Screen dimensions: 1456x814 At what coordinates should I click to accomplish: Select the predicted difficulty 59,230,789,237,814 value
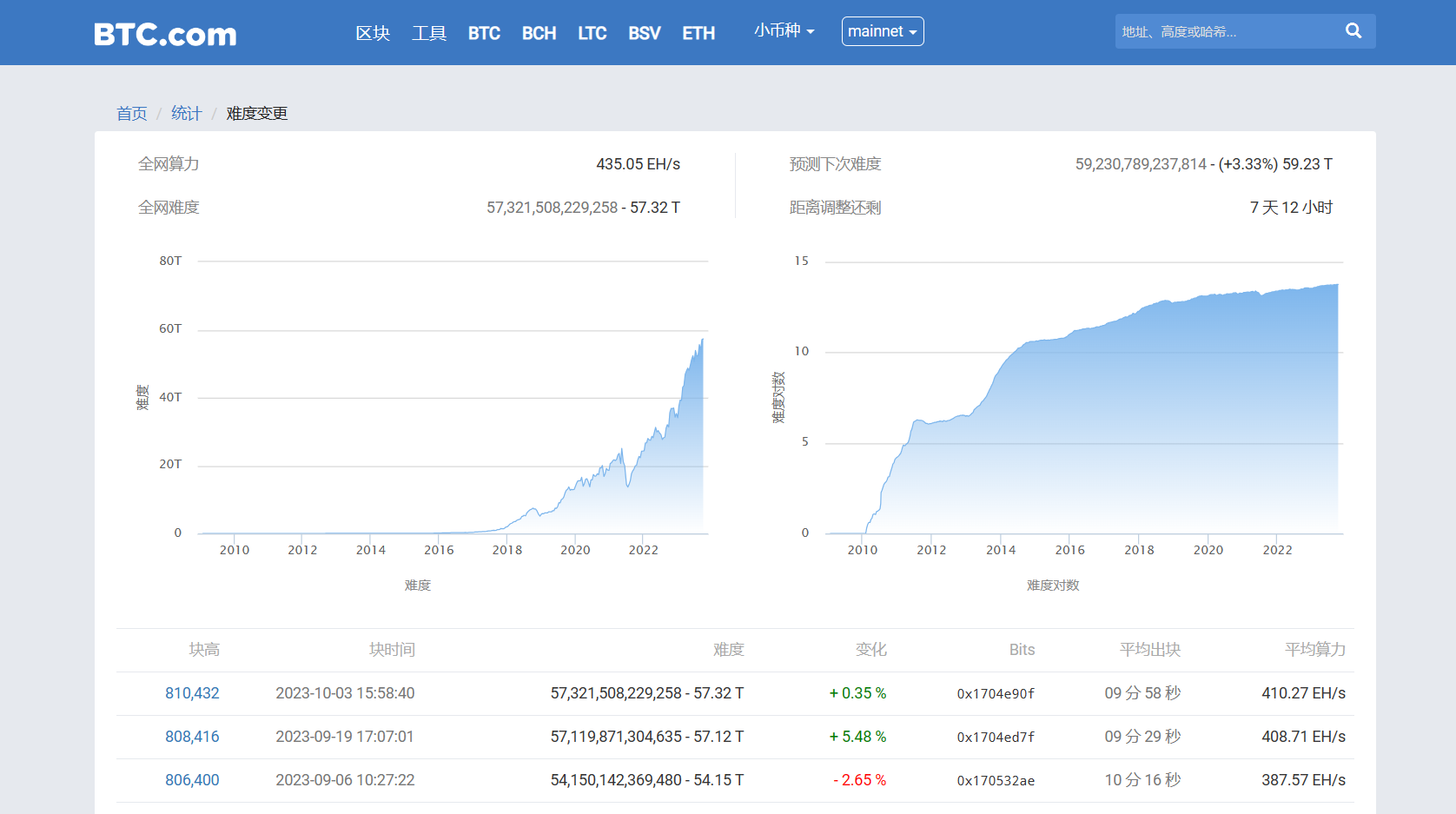(1142, 164)
